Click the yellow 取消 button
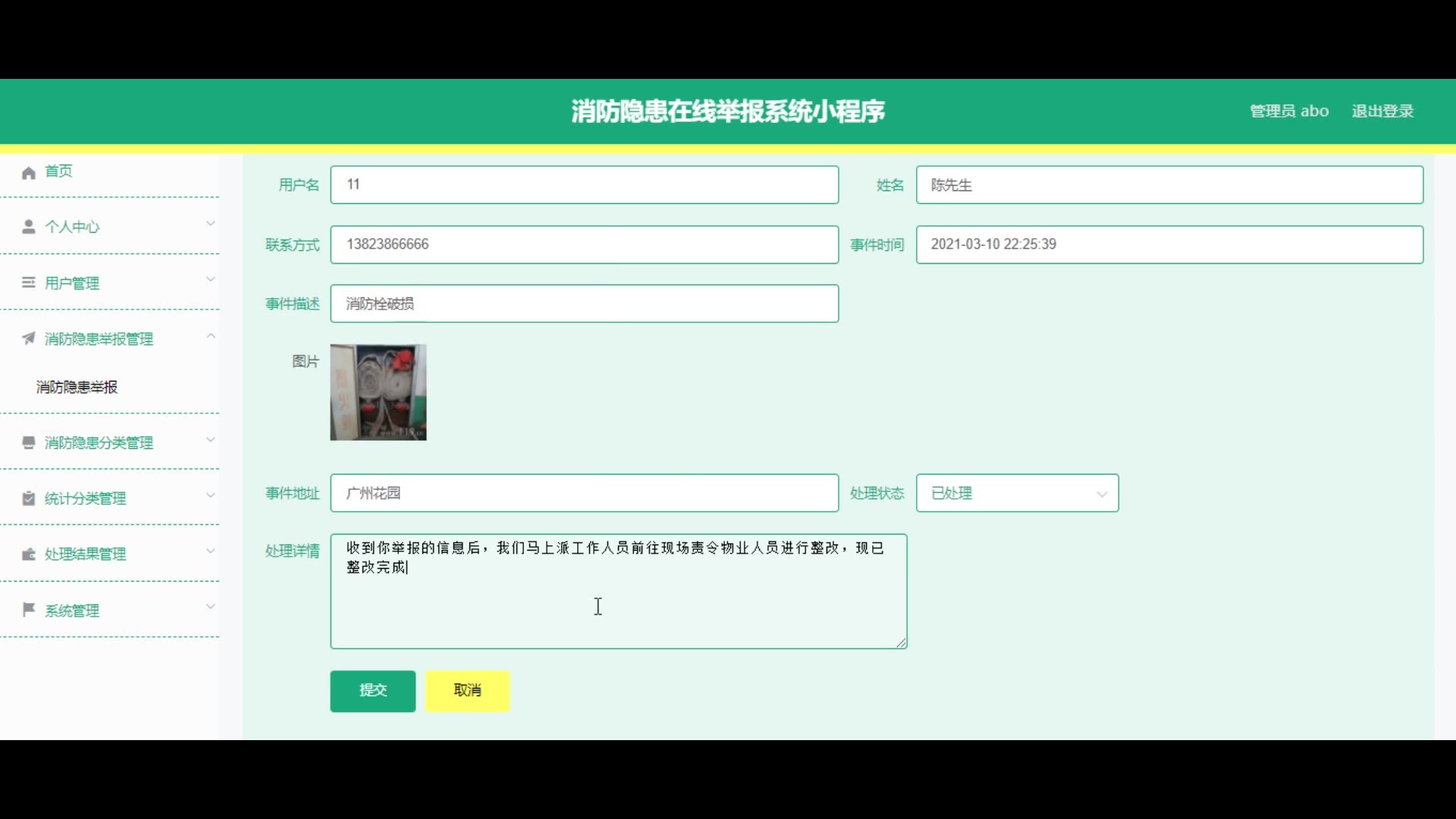1456x819 pixels. click(x=467, y=690)
